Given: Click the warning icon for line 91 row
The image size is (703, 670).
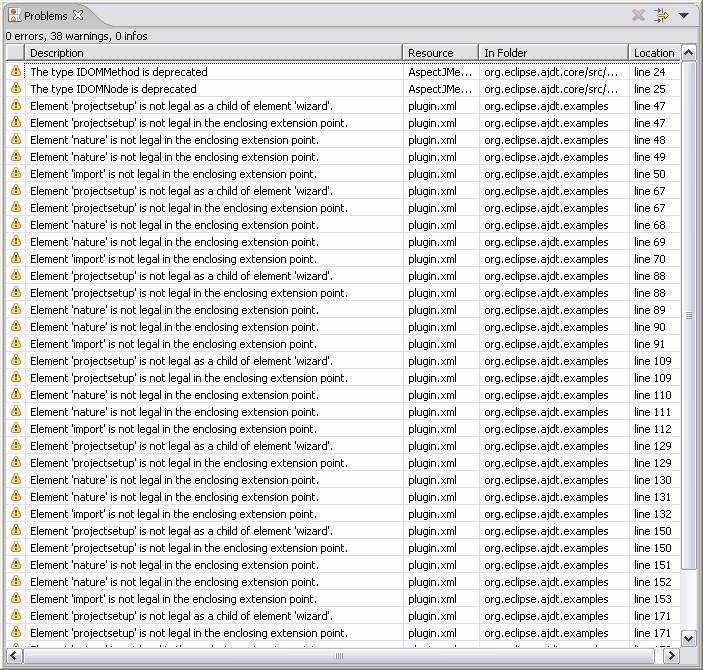Looking at the screenshot, I should 15,344.
